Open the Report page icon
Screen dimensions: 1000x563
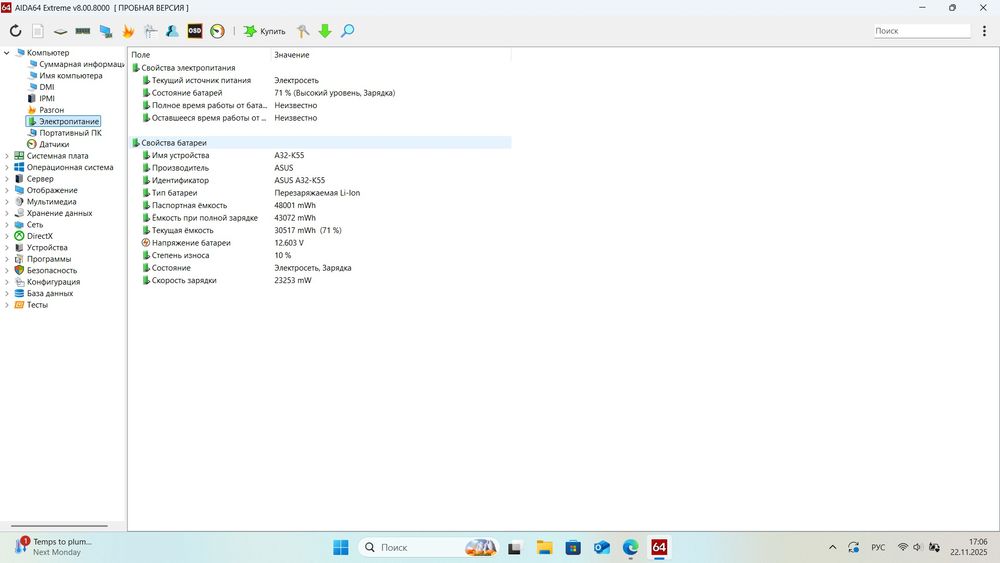click(38, 31)
